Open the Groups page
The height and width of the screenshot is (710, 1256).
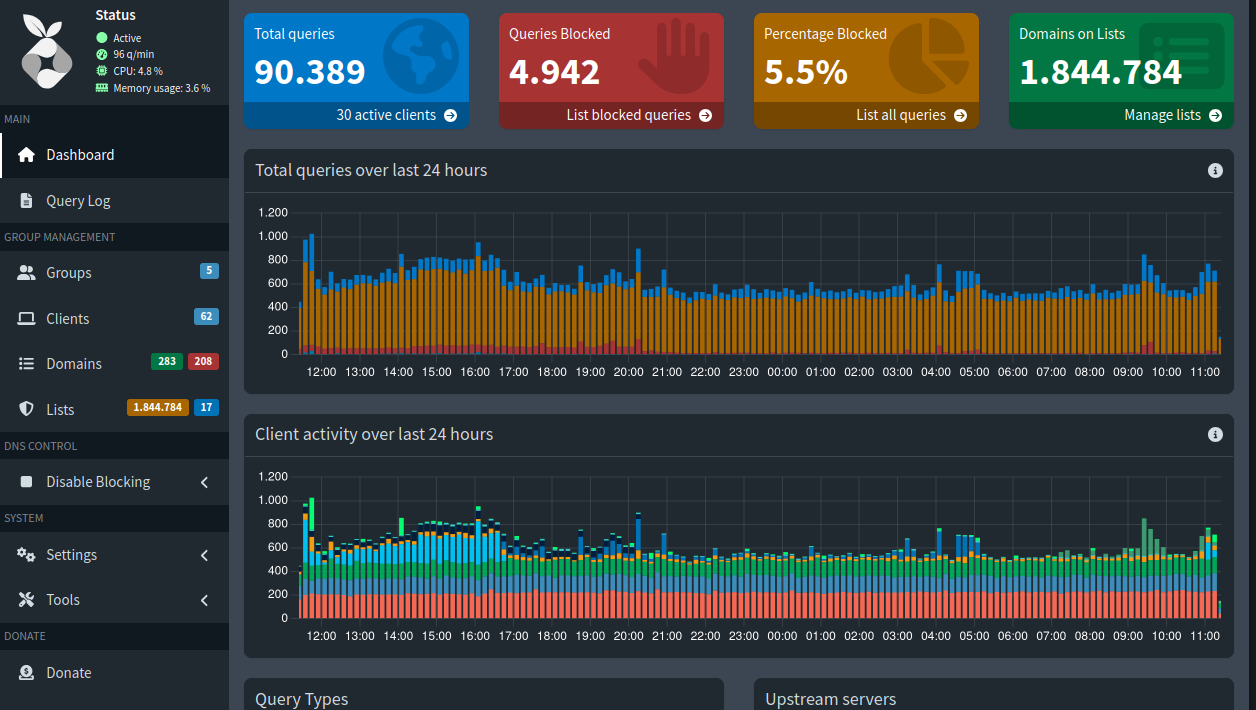click(x=68, y=273)
